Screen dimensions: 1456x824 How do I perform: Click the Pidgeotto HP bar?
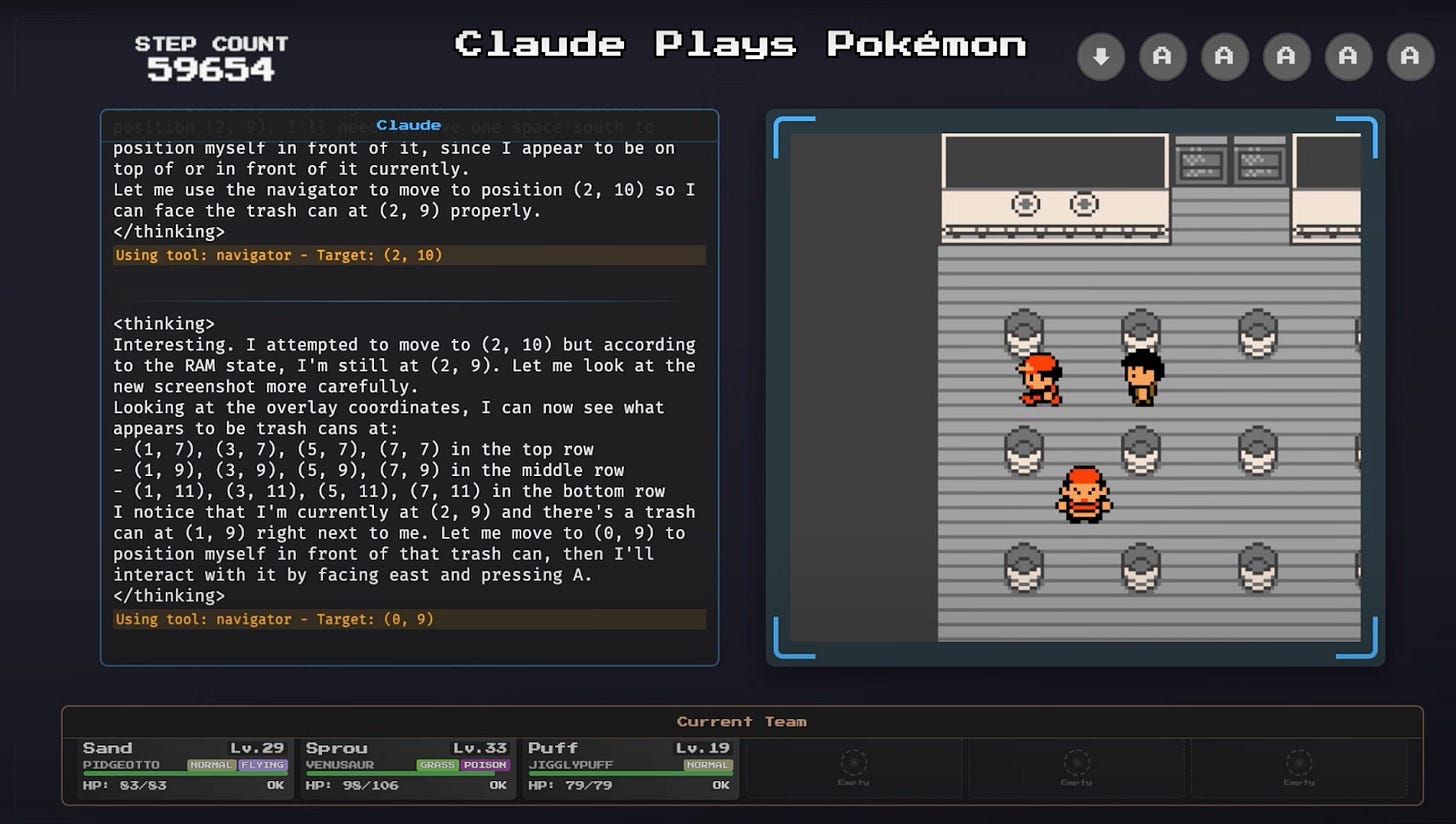point(185,774)
